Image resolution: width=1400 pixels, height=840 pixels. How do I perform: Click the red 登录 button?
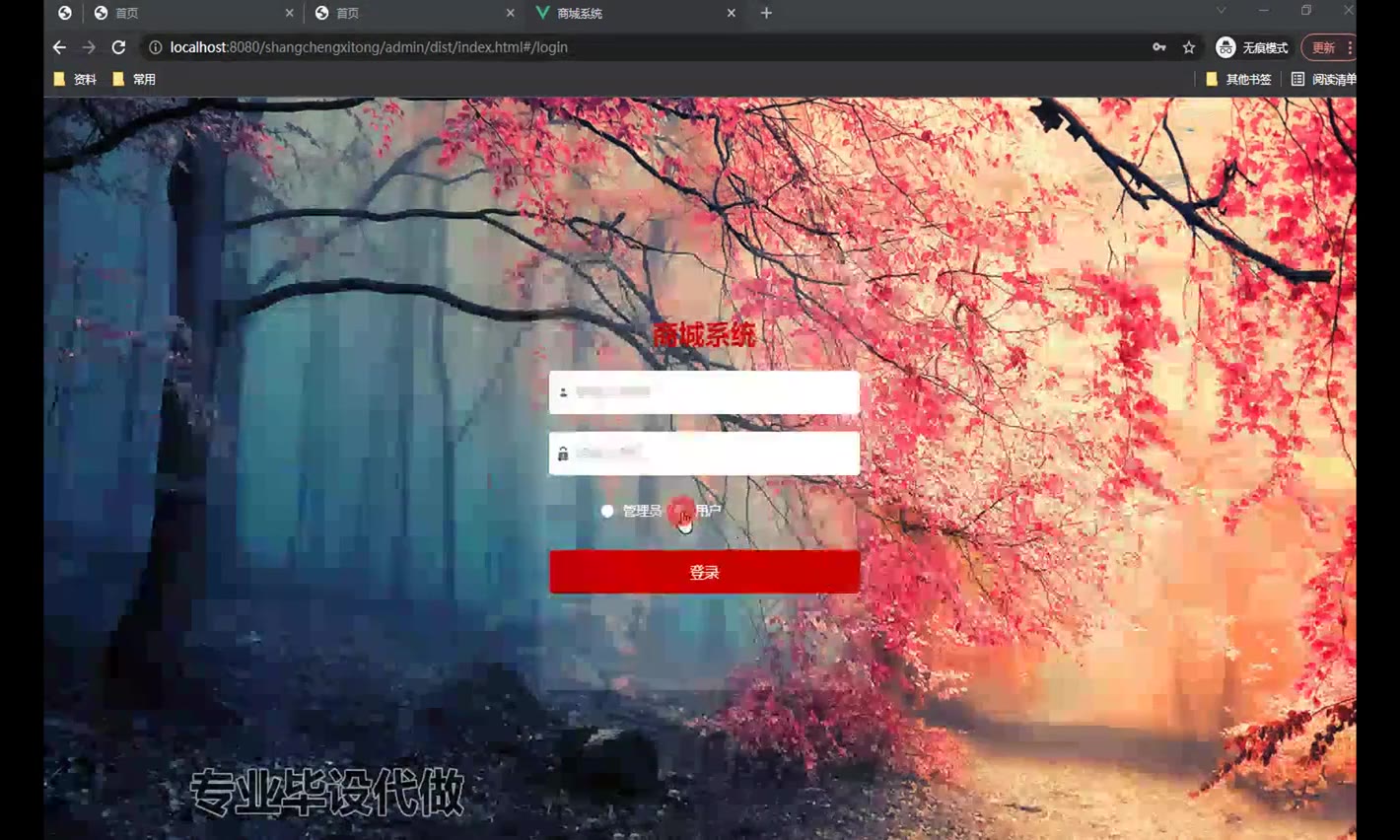tap(704, 572)
